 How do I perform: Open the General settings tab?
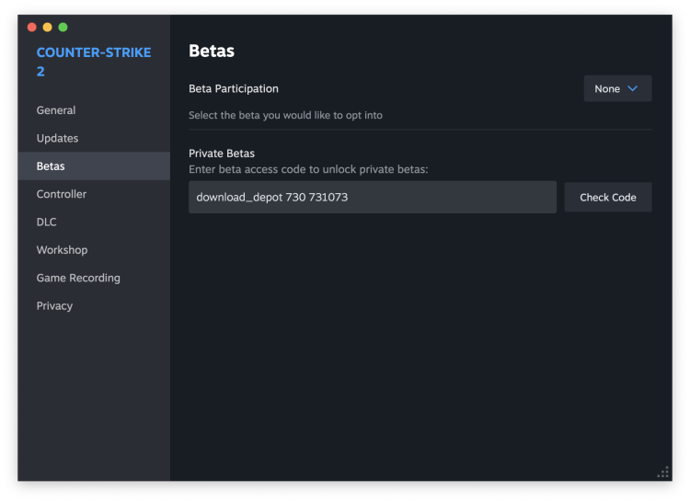(56, 110)
